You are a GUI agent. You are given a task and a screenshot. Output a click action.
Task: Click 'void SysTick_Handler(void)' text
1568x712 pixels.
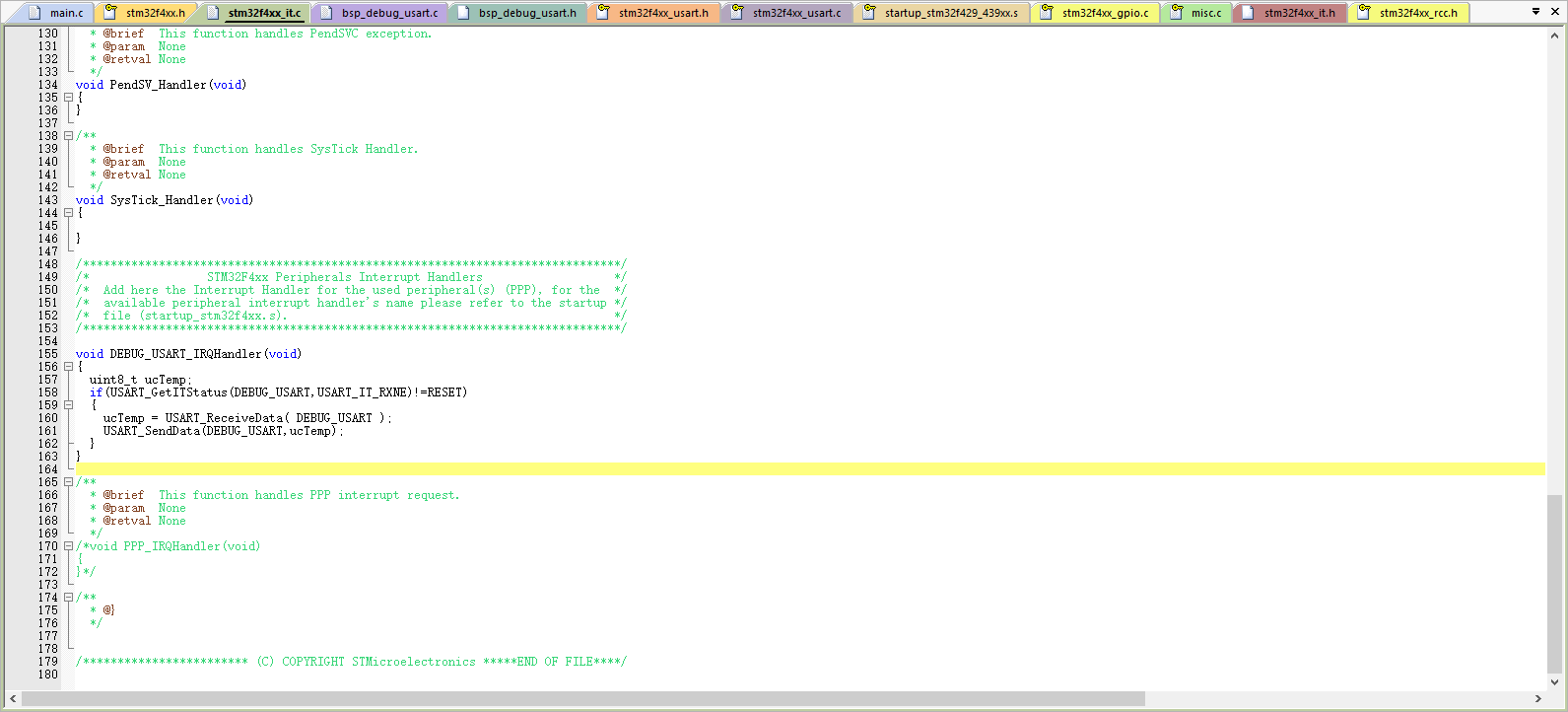pyautogui.click(x=165, y=200)
